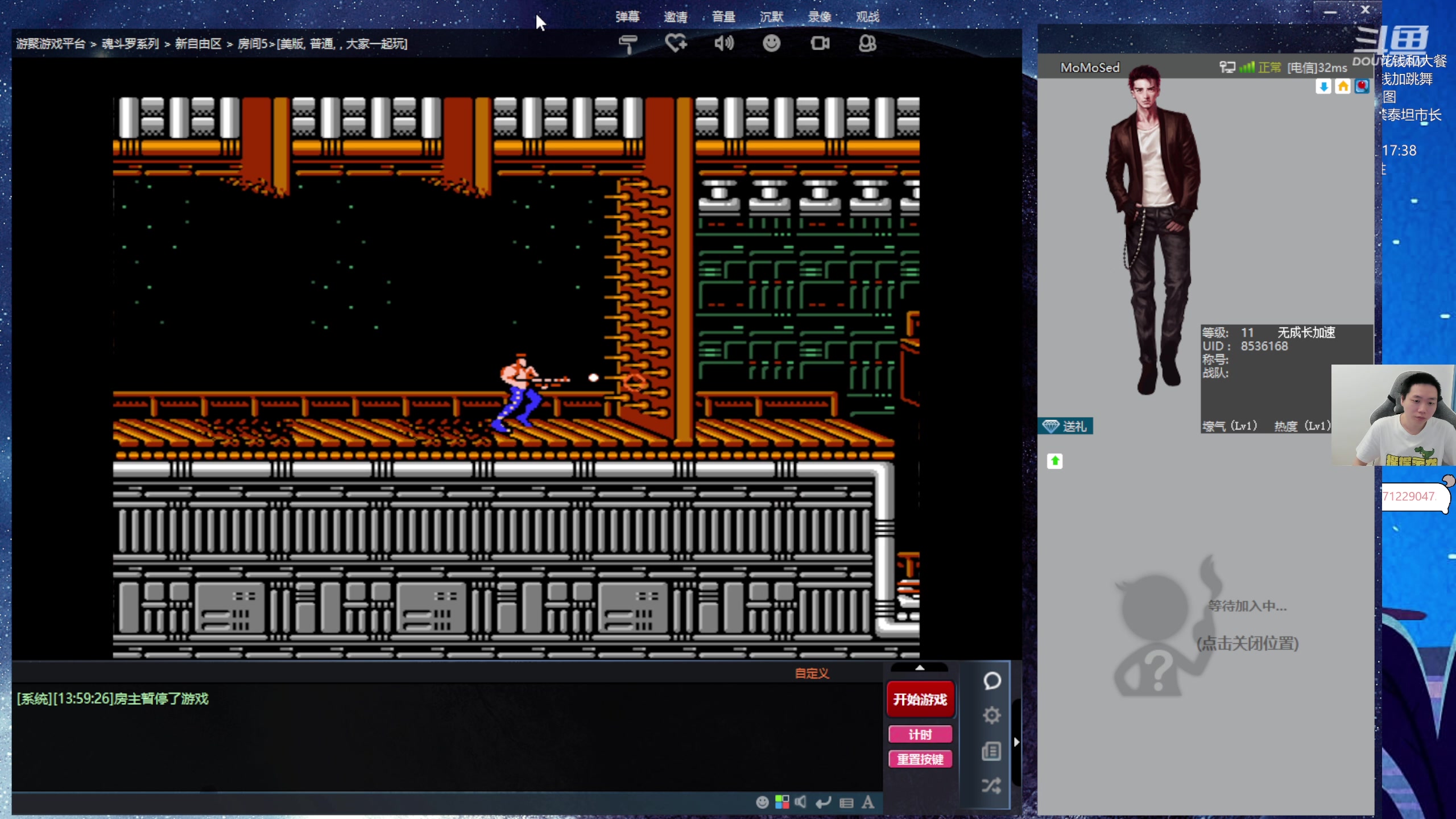Open the 录像 menu label

click(x=820, y=16)
